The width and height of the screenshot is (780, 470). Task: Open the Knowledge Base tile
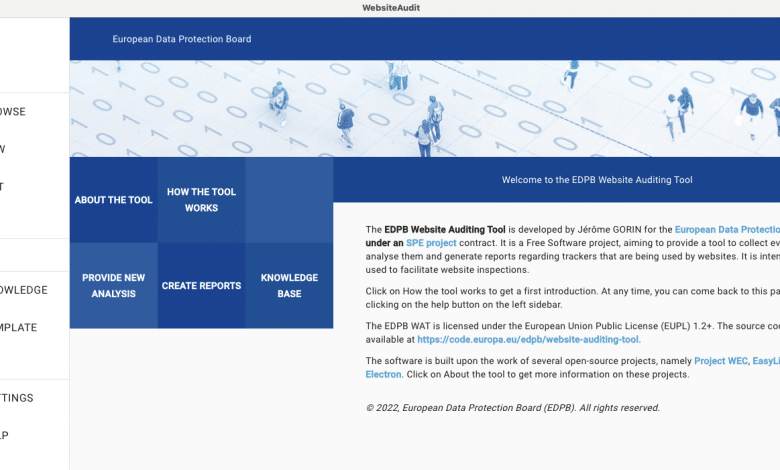pos(289,286)
